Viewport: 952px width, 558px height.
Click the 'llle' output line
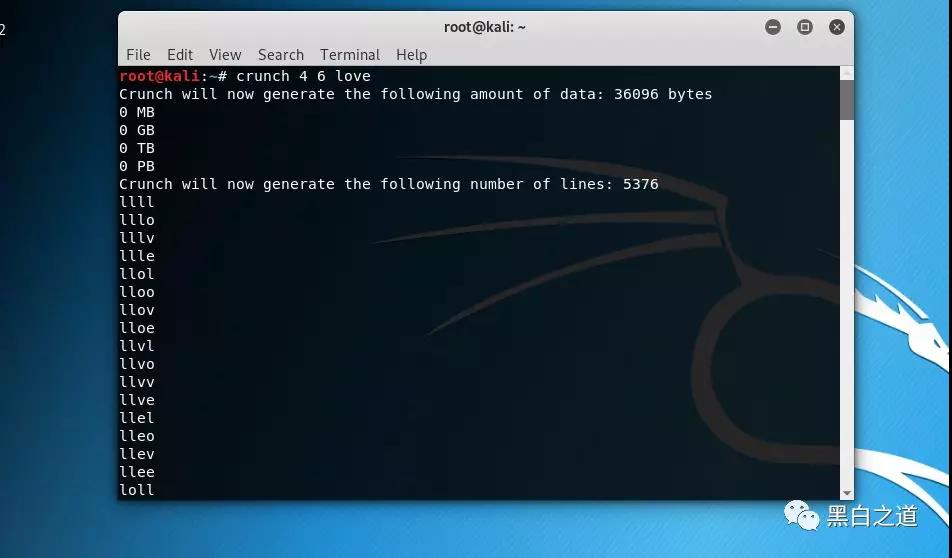pyautogui.click(x=137, y=256)
